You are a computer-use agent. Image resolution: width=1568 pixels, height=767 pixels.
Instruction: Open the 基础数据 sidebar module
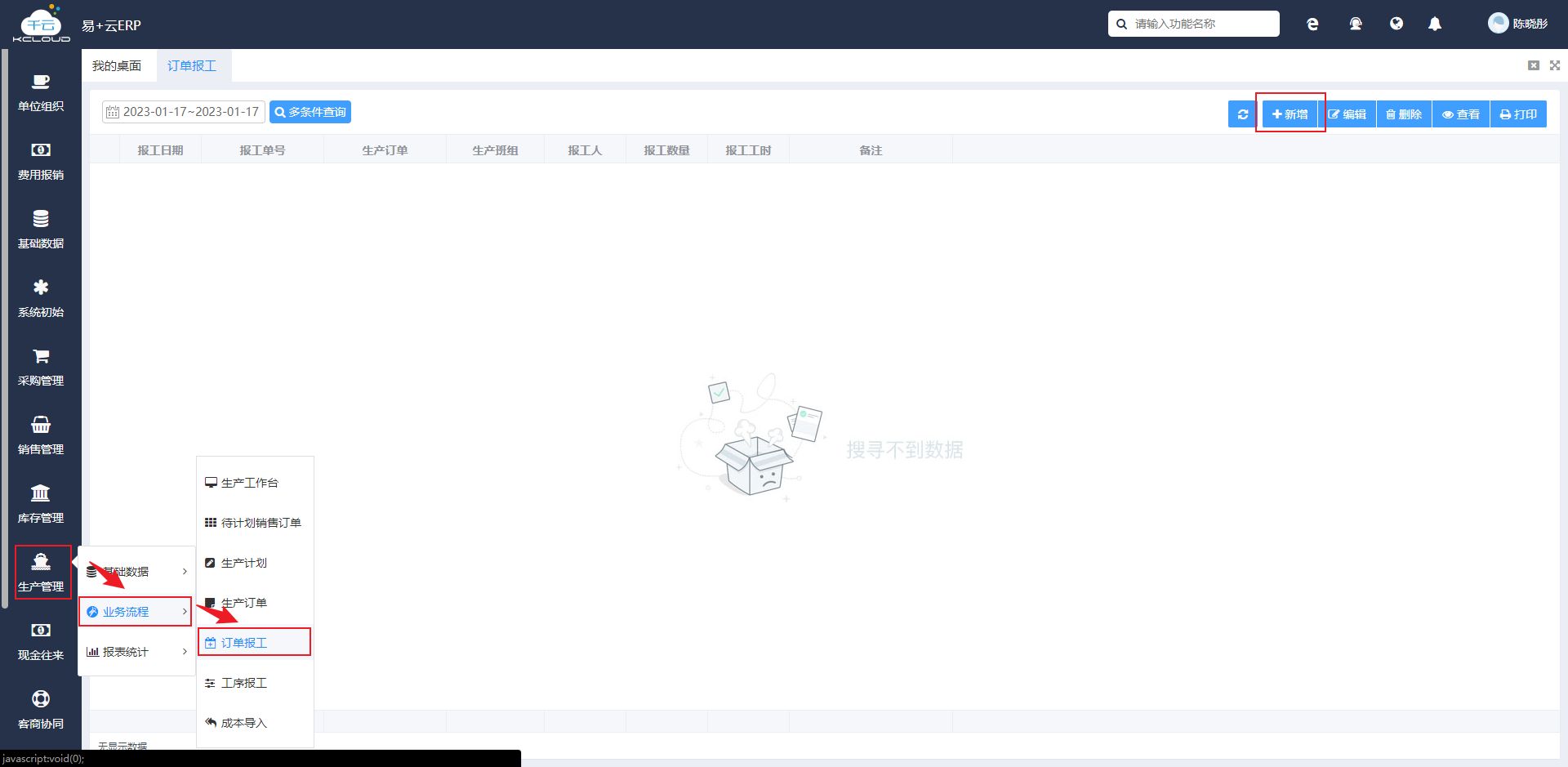click(x=41, y=230)
